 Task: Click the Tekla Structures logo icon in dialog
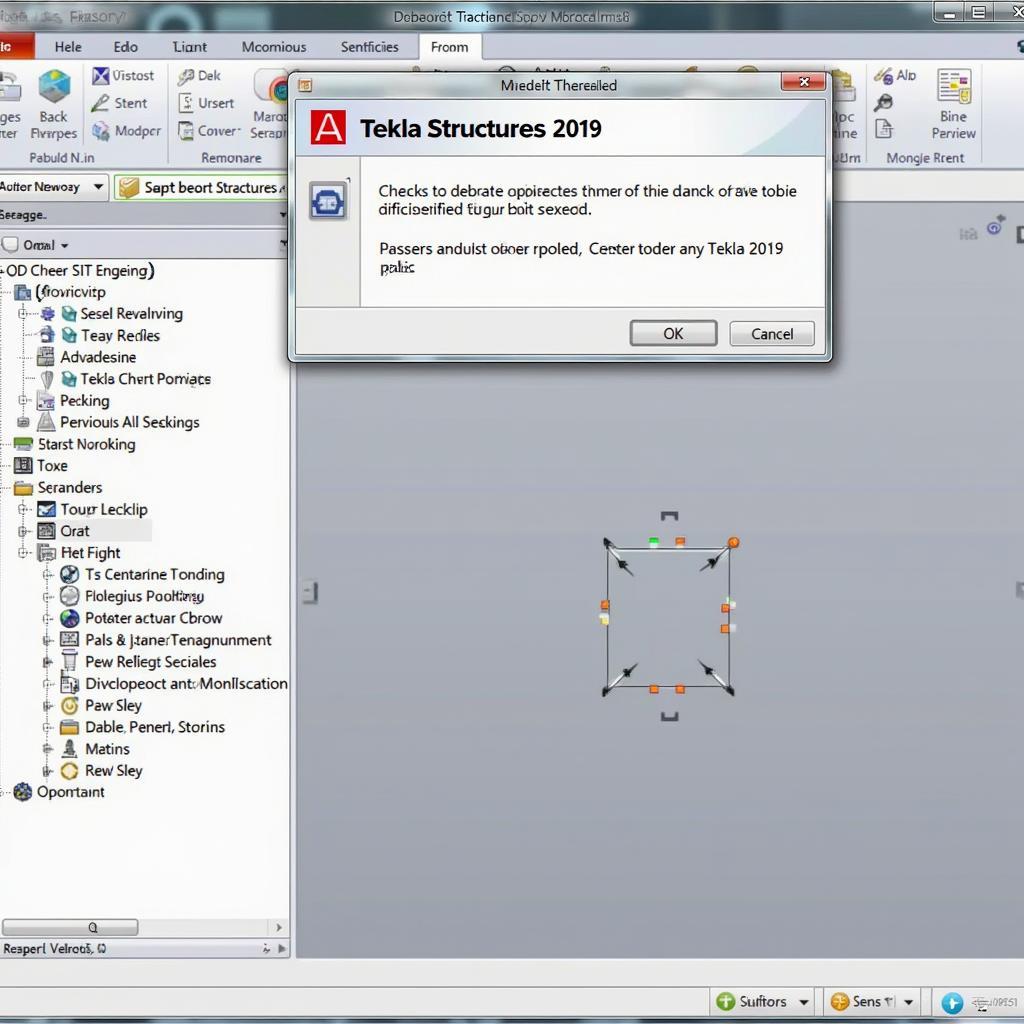[x=328, y=127]
